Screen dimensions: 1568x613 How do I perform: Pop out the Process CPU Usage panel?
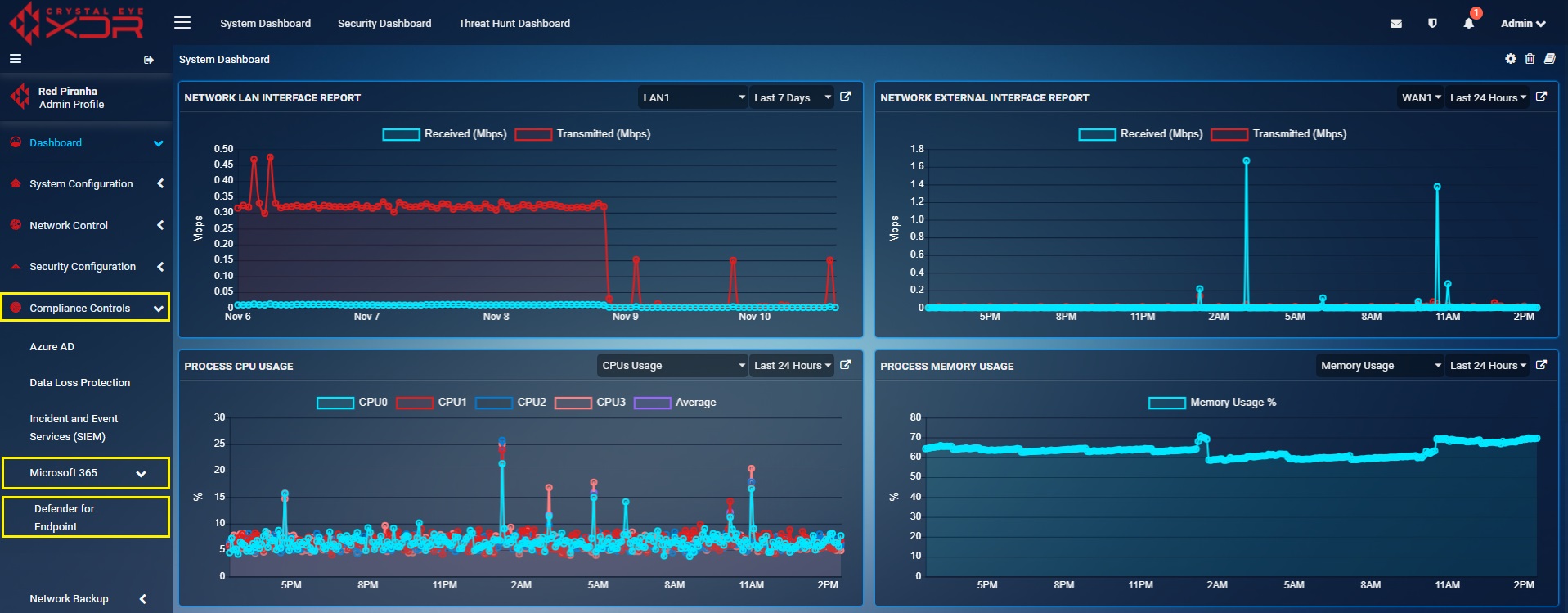[846, 365]
